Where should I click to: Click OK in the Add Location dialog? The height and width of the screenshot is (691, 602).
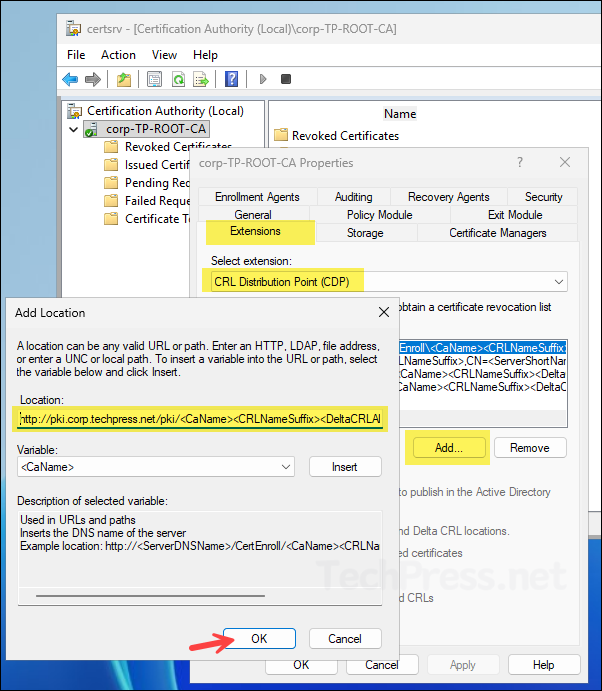click(x=259, y=639)
